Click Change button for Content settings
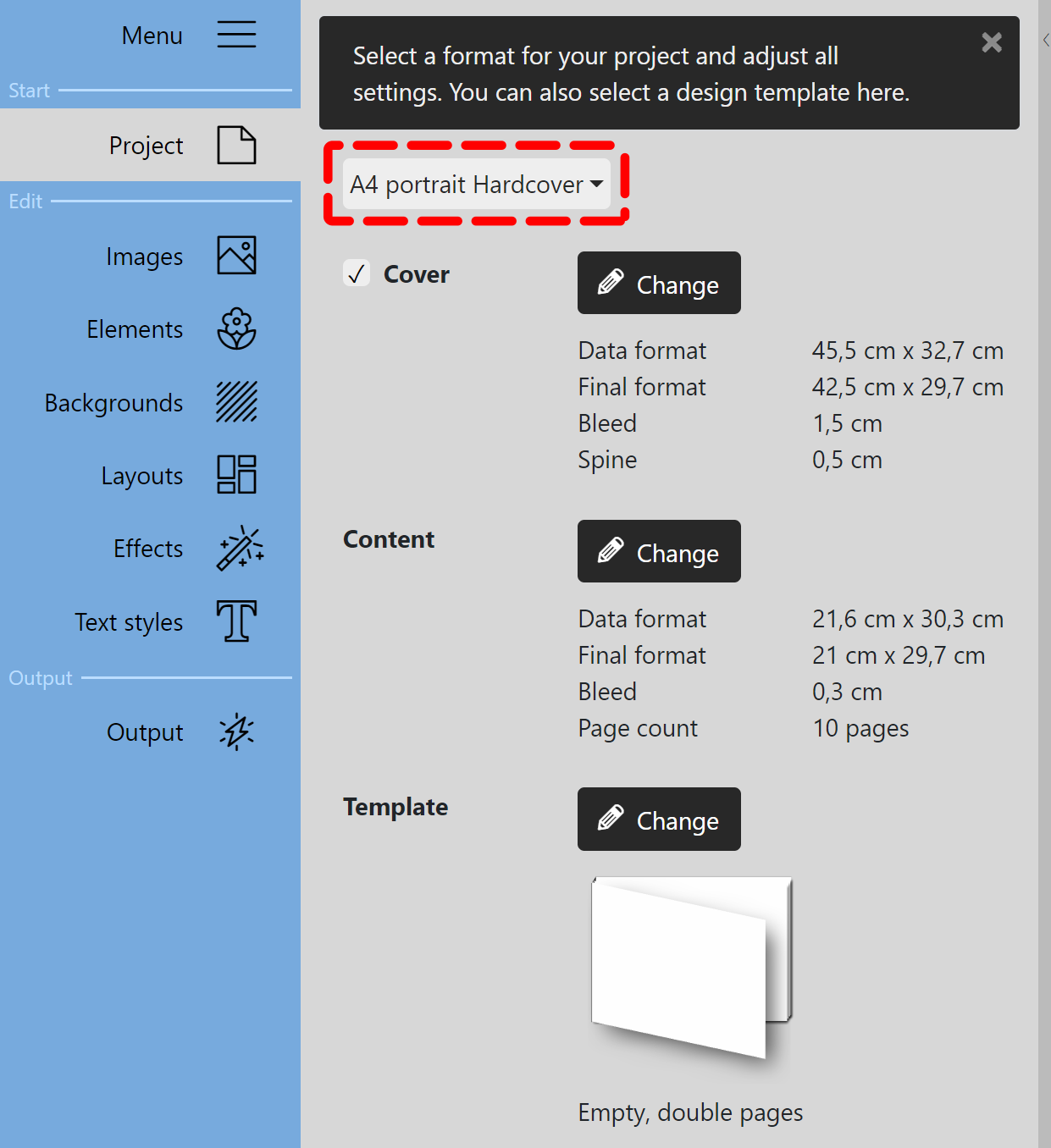Viewport: 1051px width, 1148px height. [659, 552]
